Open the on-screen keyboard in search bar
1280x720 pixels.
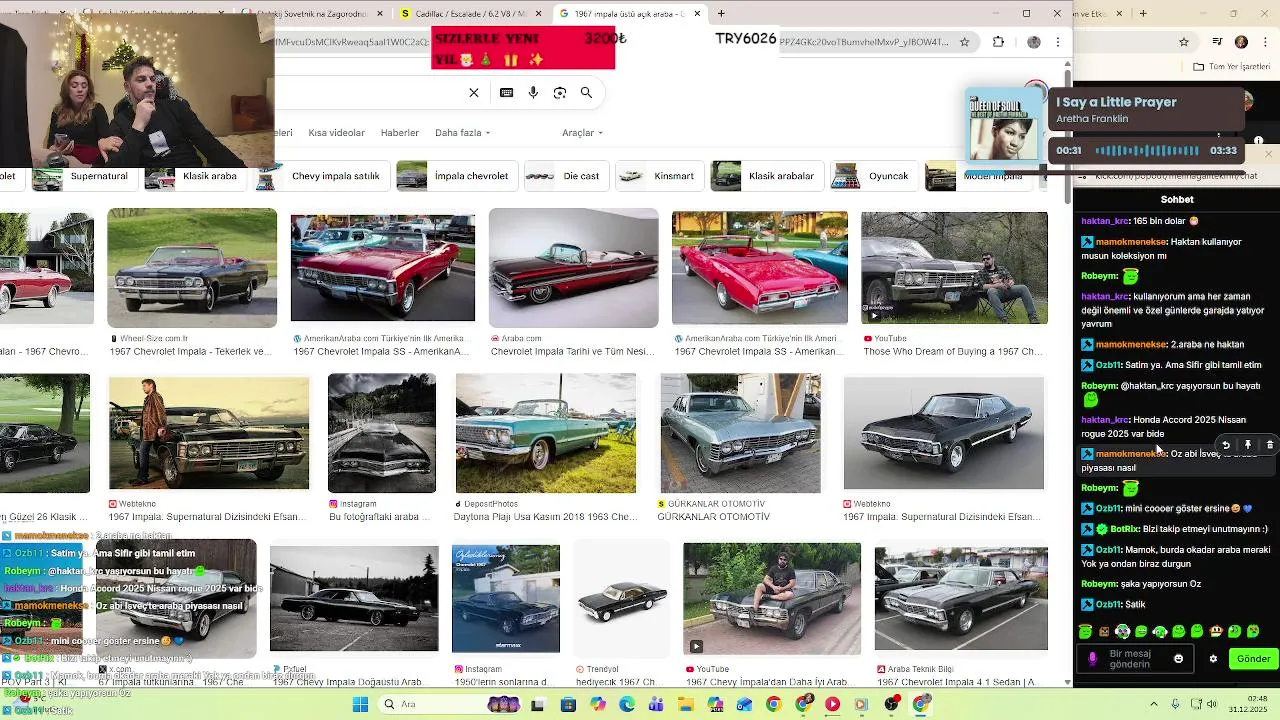pos(507,93)
